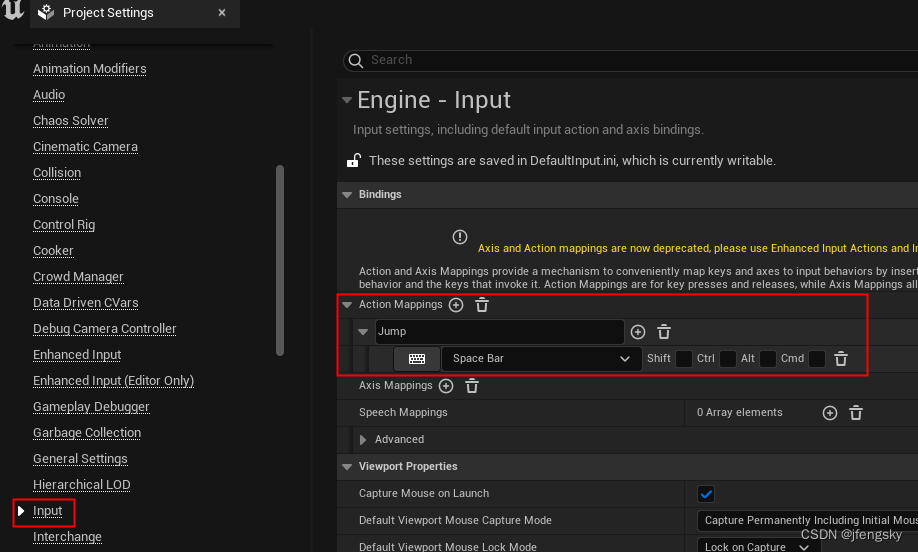
Task: Add a Speech Mappings array element
Action: [x=830, y=413]
